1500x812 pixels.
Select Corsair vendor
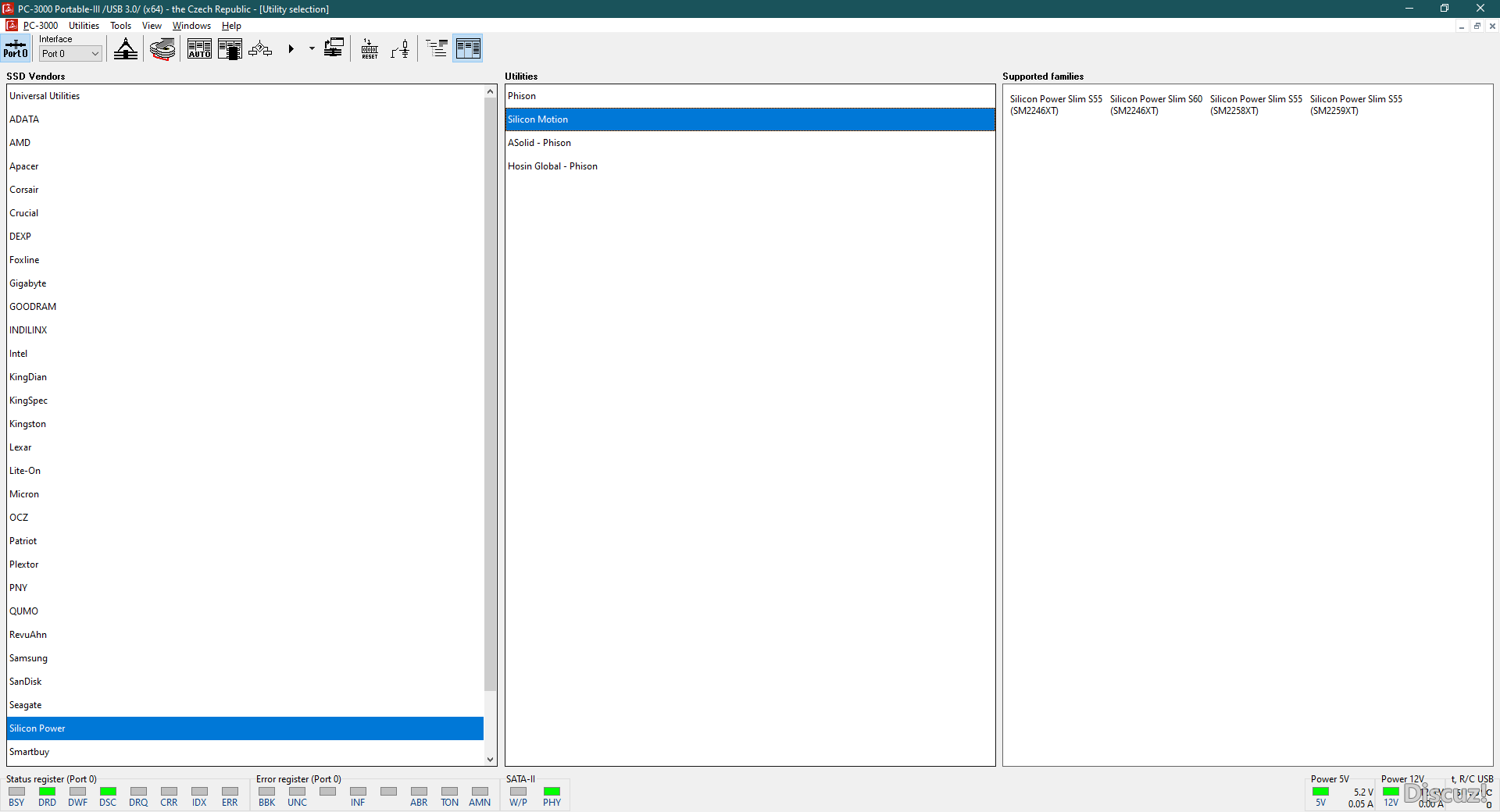(245, 190)
